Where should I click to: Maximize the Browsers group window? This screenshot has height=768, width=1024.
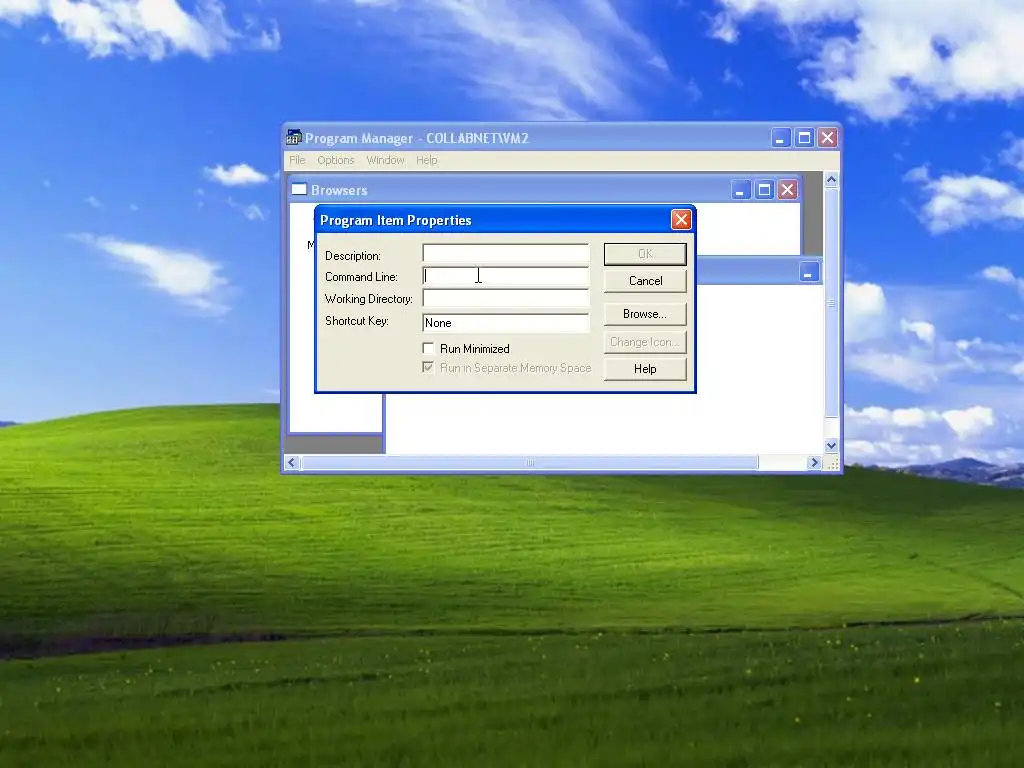tap(763, 190)
